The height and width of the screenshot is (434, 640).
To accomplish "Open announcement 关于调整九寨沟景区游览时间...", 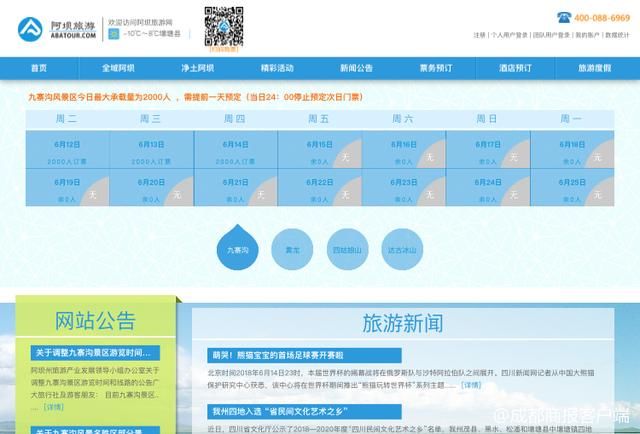I will (x=95, y=353).
